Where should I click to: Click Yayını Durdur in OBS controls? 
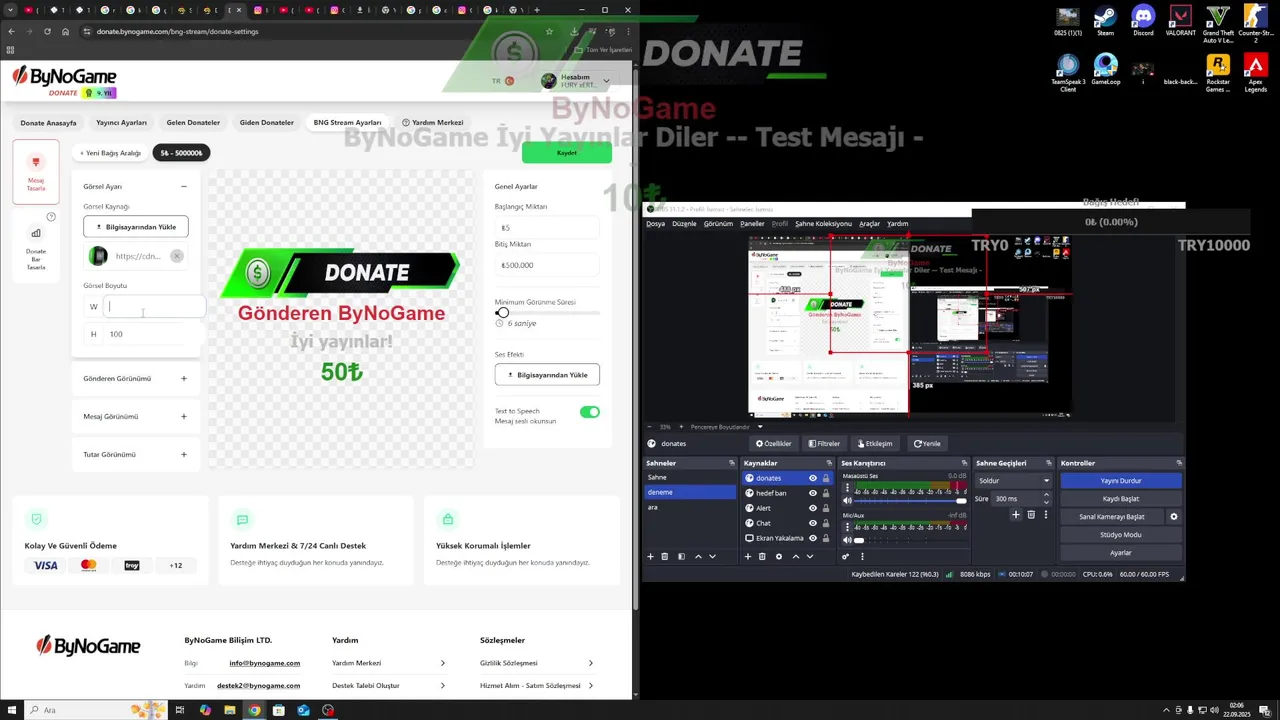tap(1121, 481)
